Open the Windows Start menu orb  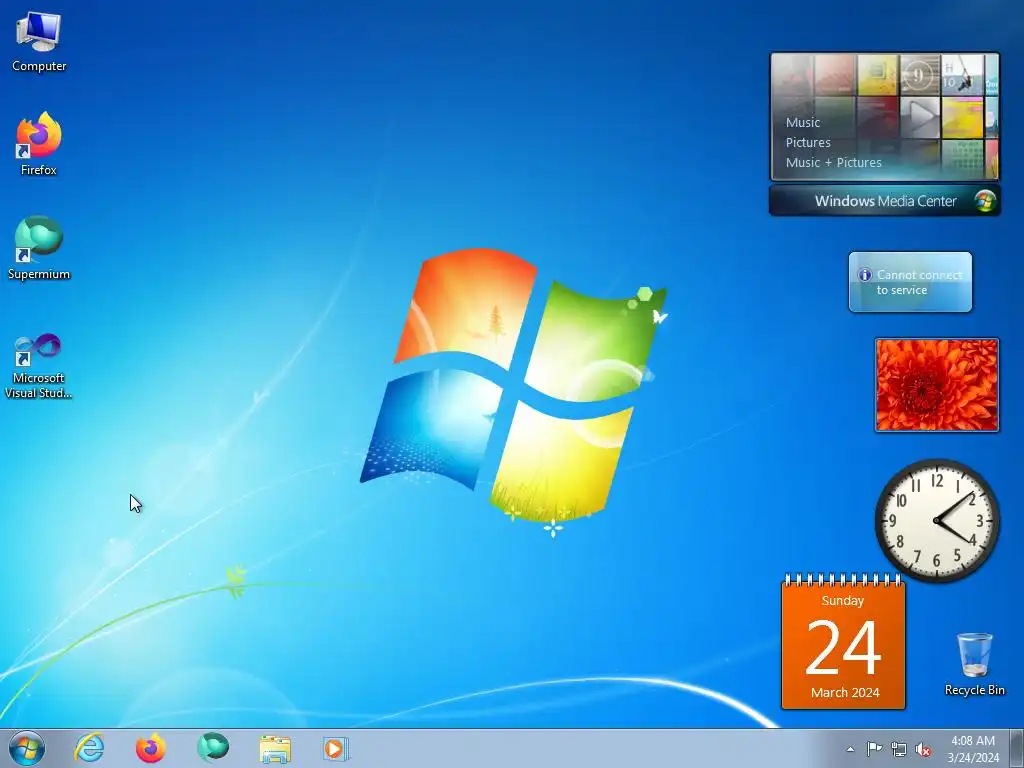[27, 748]
